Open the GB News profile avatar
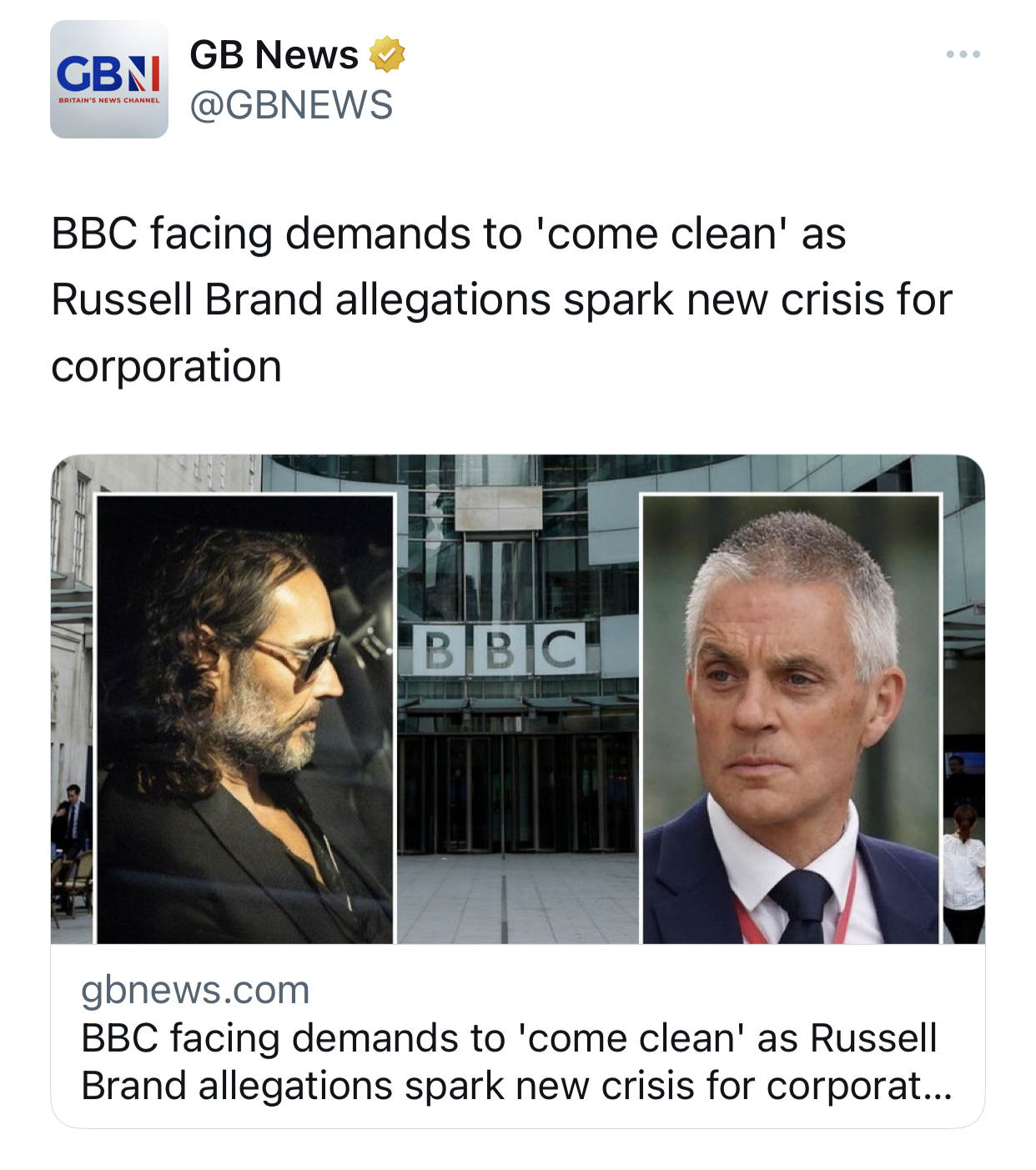Image resolution: width=1036 pixels, height=1170 pixels. pos(109,79)
